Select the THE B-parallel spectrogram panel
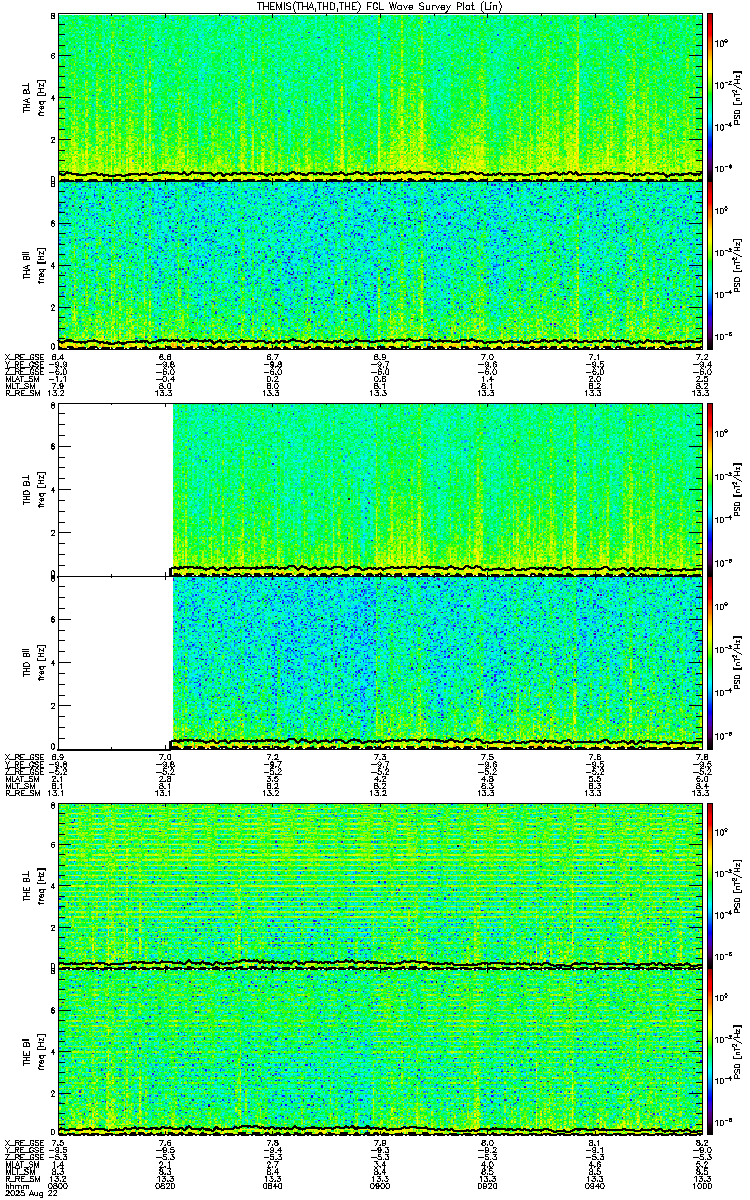 pos(380,1051)
